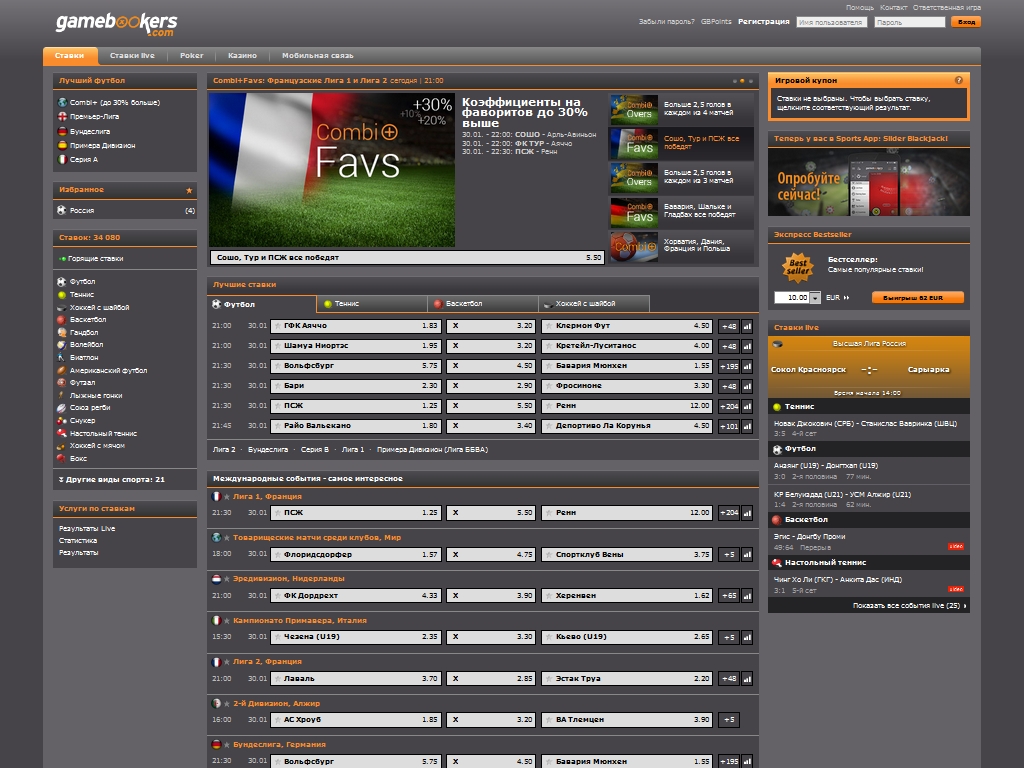Viewport: 1024px width, 768px height.
Task: Open Биатлон sport in sidebar
Action: click(84, 357)
